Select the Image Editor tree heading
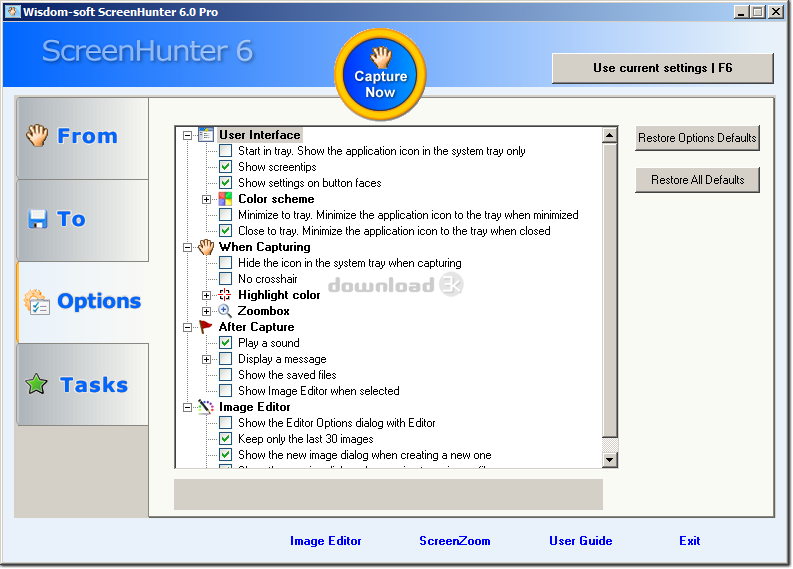The image size is (793, 569). click(254, 407)
